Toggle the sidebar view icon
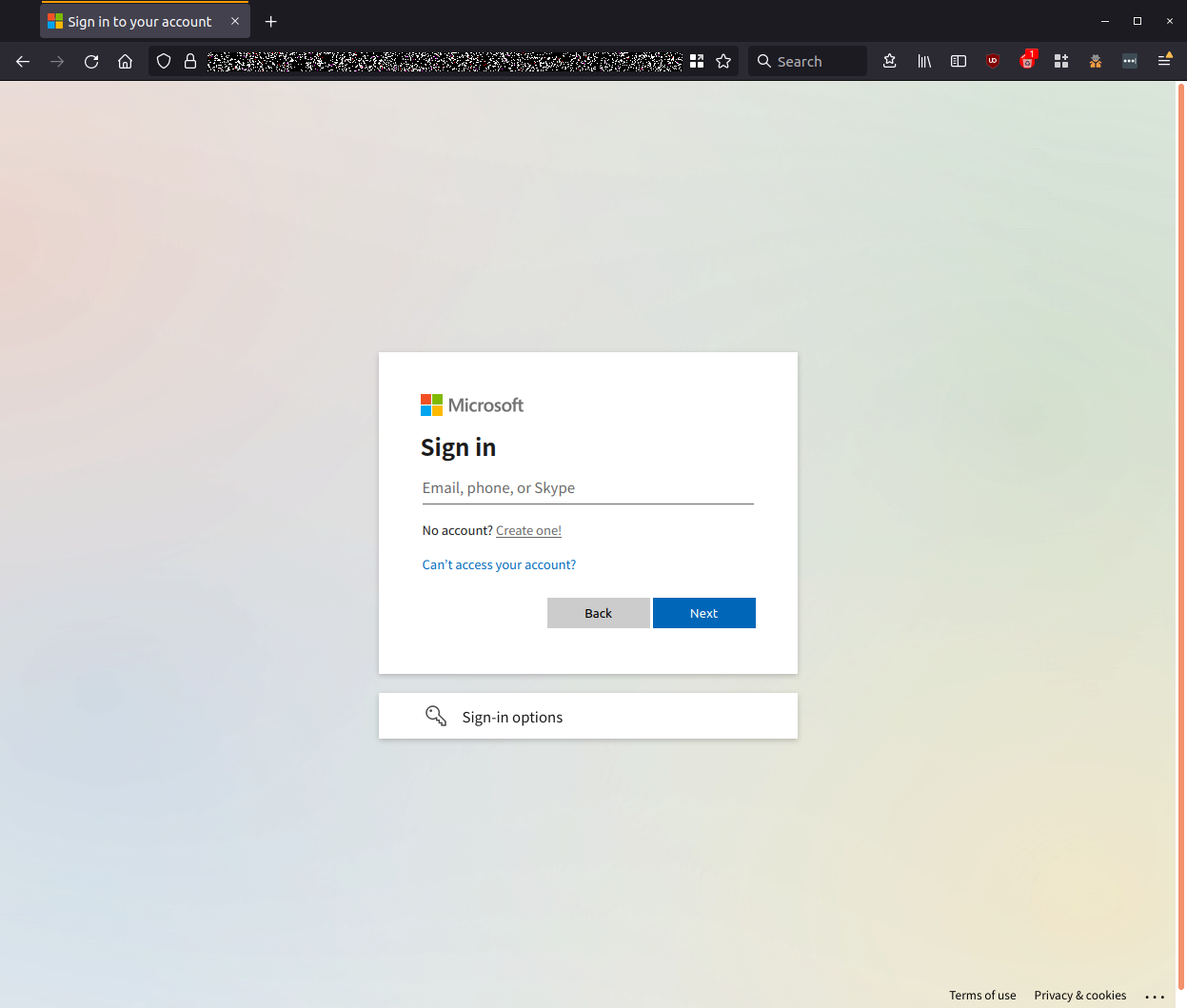 (x=958, y=60)
